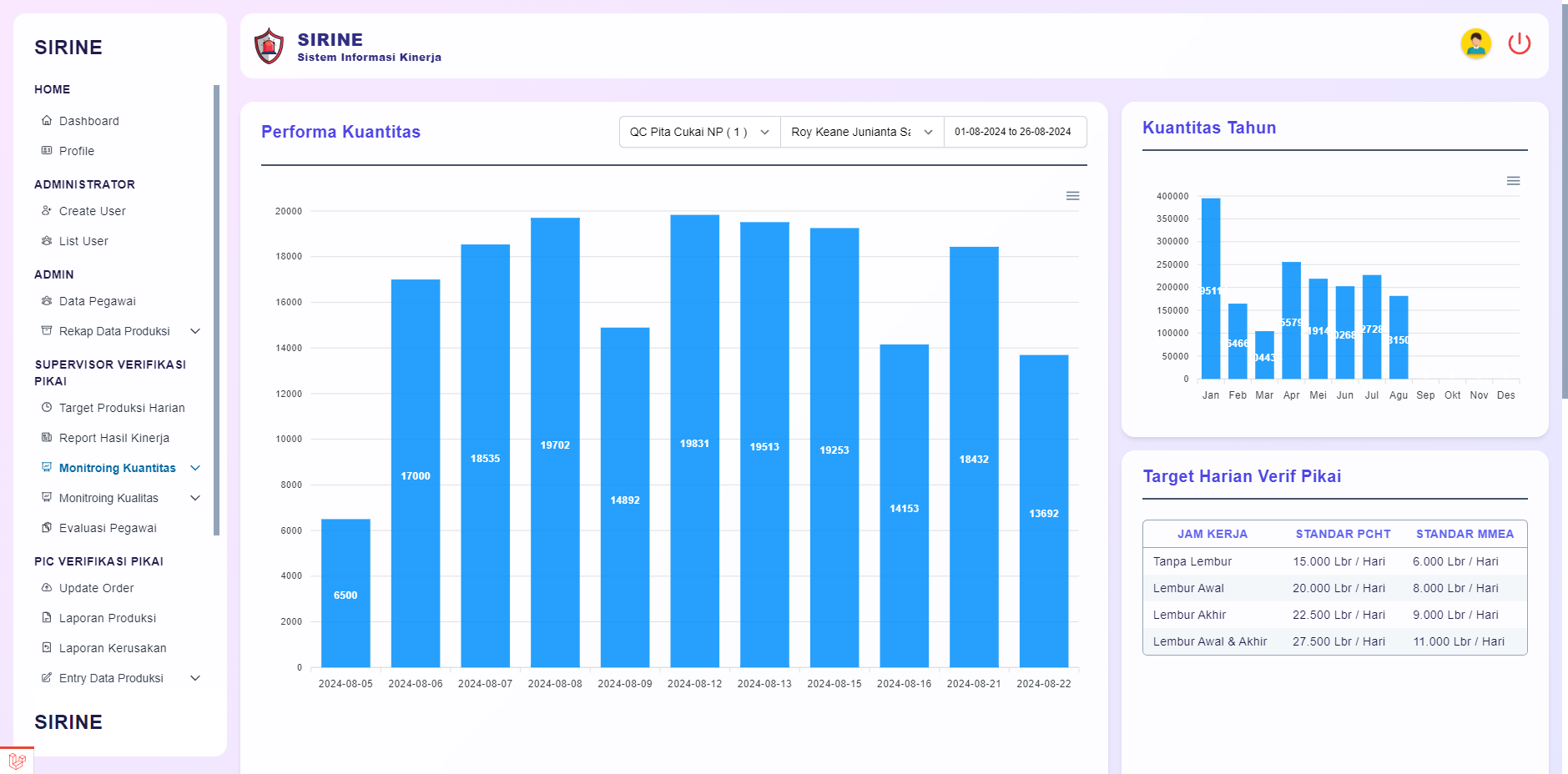1568x774 pixels.
Task: Click the Evaluasi Pegawai icon
Action: 47,527
